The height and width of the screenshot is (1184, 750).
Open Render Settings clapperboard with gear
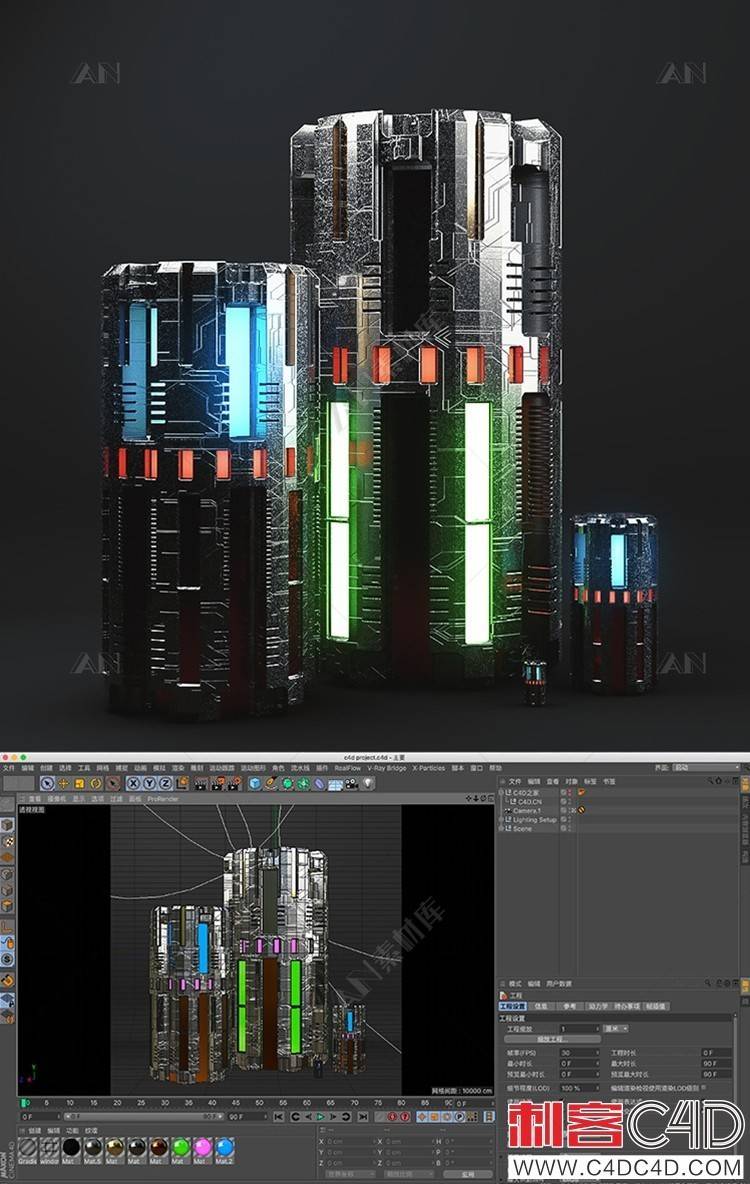(x=234, y=784)
